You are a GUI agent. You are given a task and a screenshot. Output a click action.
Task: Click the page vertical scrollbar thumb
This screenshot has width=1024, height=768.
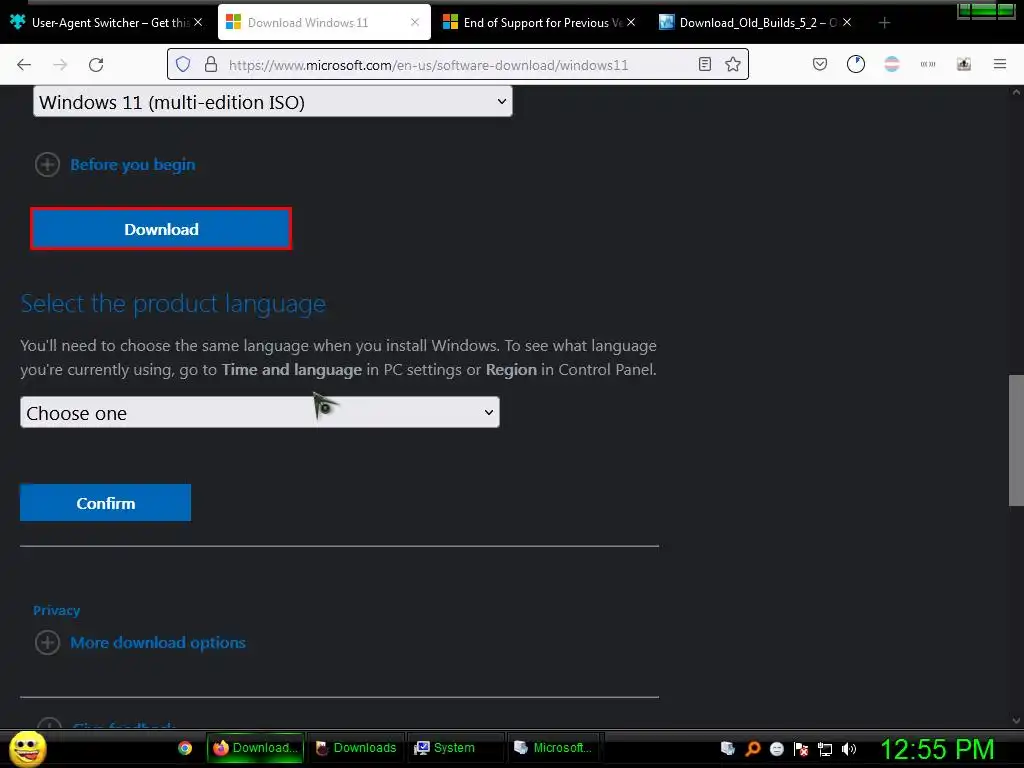click(x=1016, y=440)
